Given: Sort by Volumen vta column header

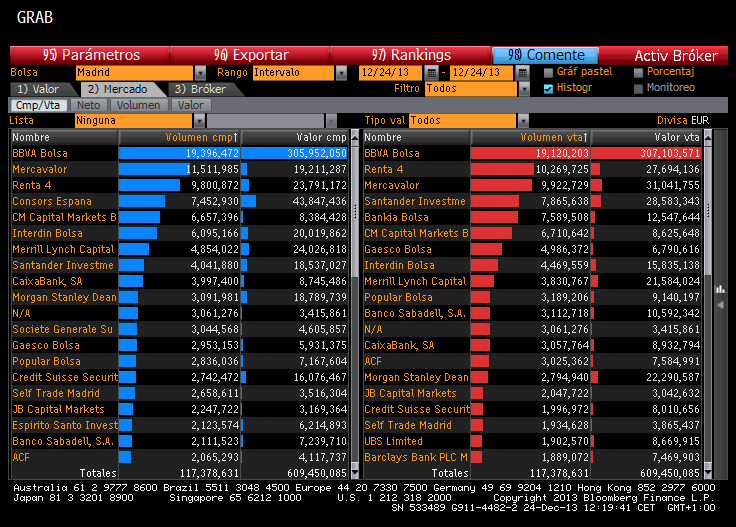Looking at the screenshot, I should [530, 137].
